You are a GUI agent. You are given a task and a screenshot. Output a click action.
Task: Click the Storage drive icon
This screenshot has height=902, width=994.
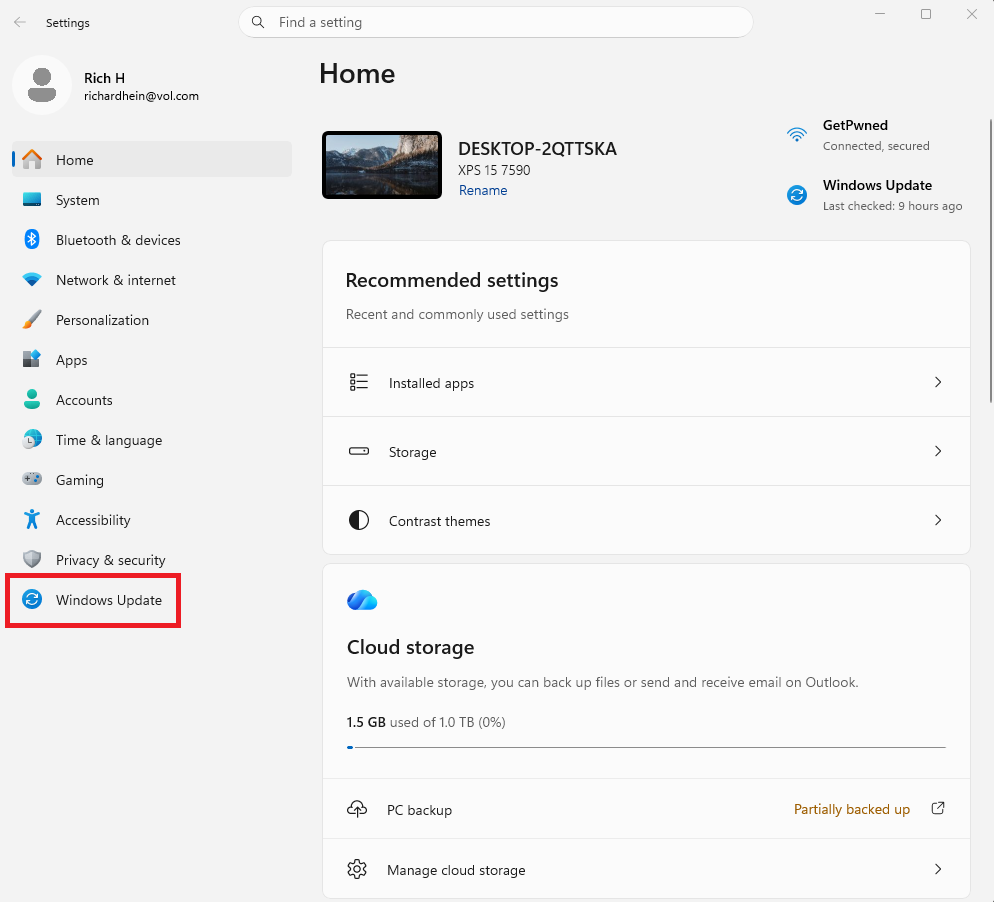[359, 451]
